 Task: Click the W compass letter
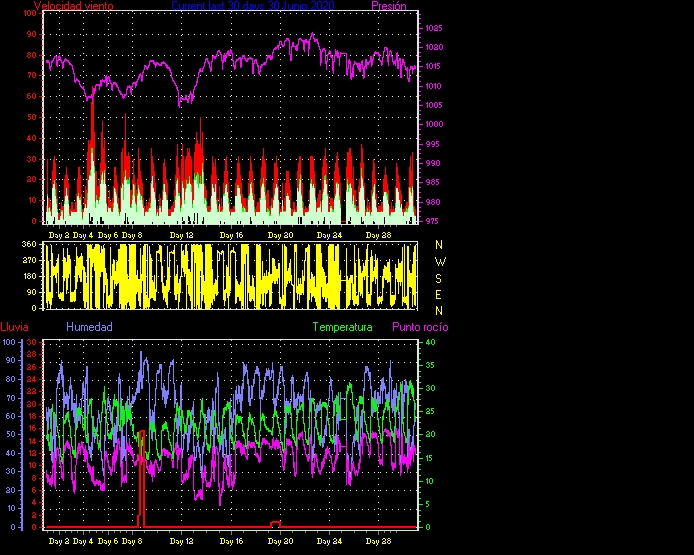coord(440,262)
